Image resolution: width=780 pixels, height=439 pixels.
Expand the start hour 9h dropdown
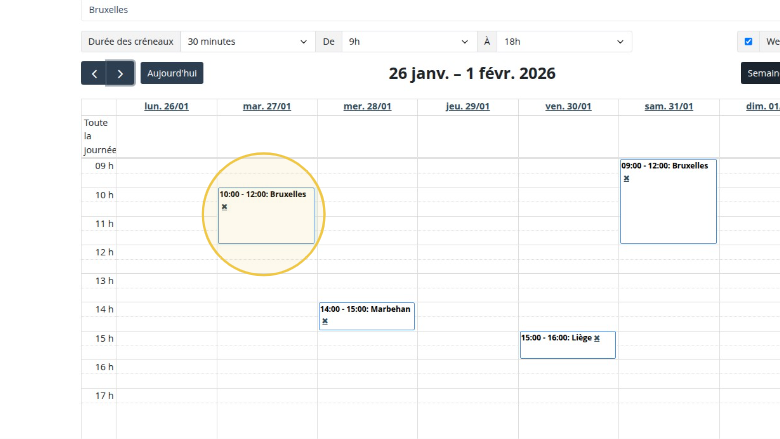tap(408, 42)
